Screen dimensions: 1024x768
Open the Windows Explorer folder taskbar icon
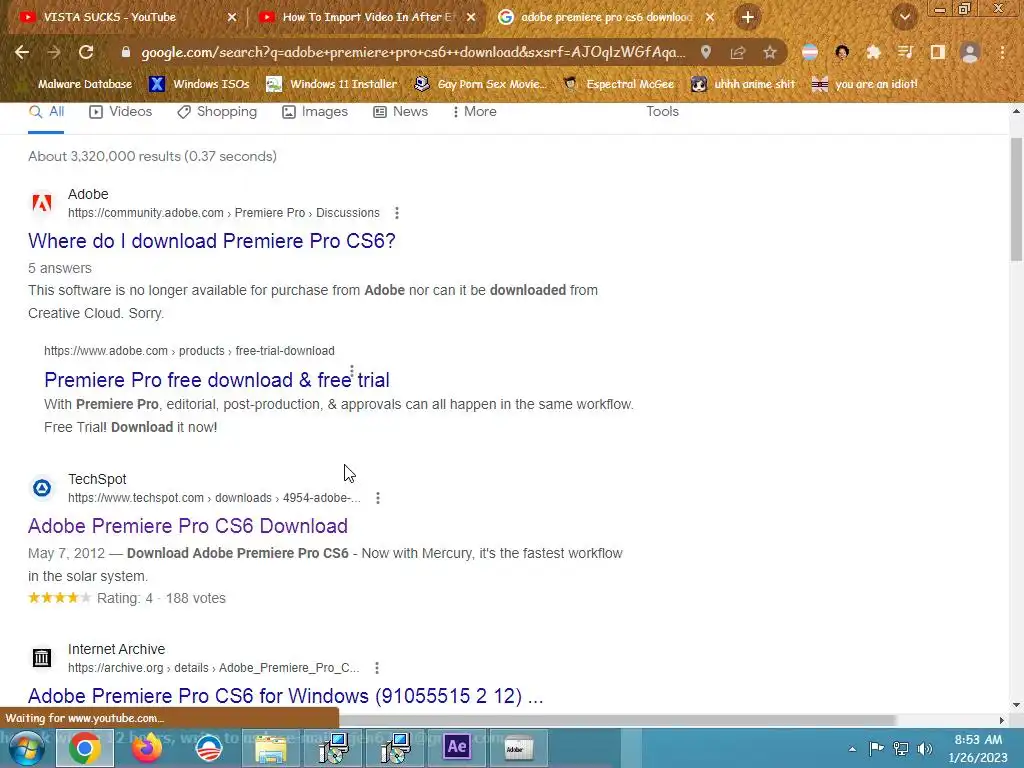271,748
